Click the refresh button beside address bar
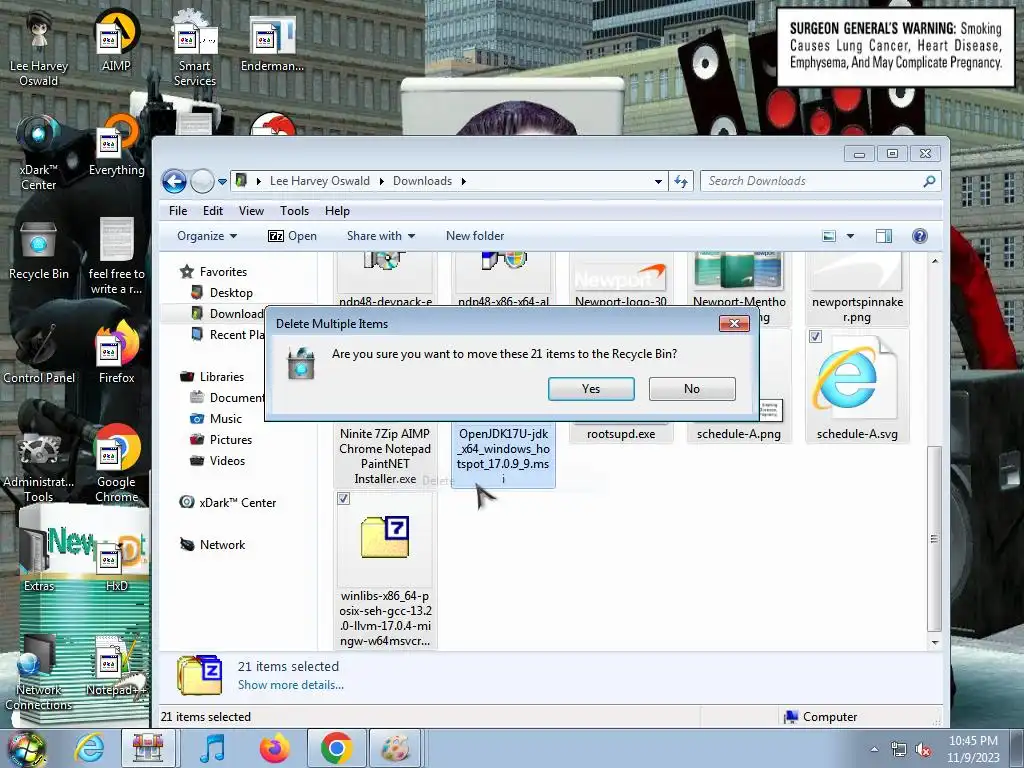The image size is (1024, 768). pos(680,181)
